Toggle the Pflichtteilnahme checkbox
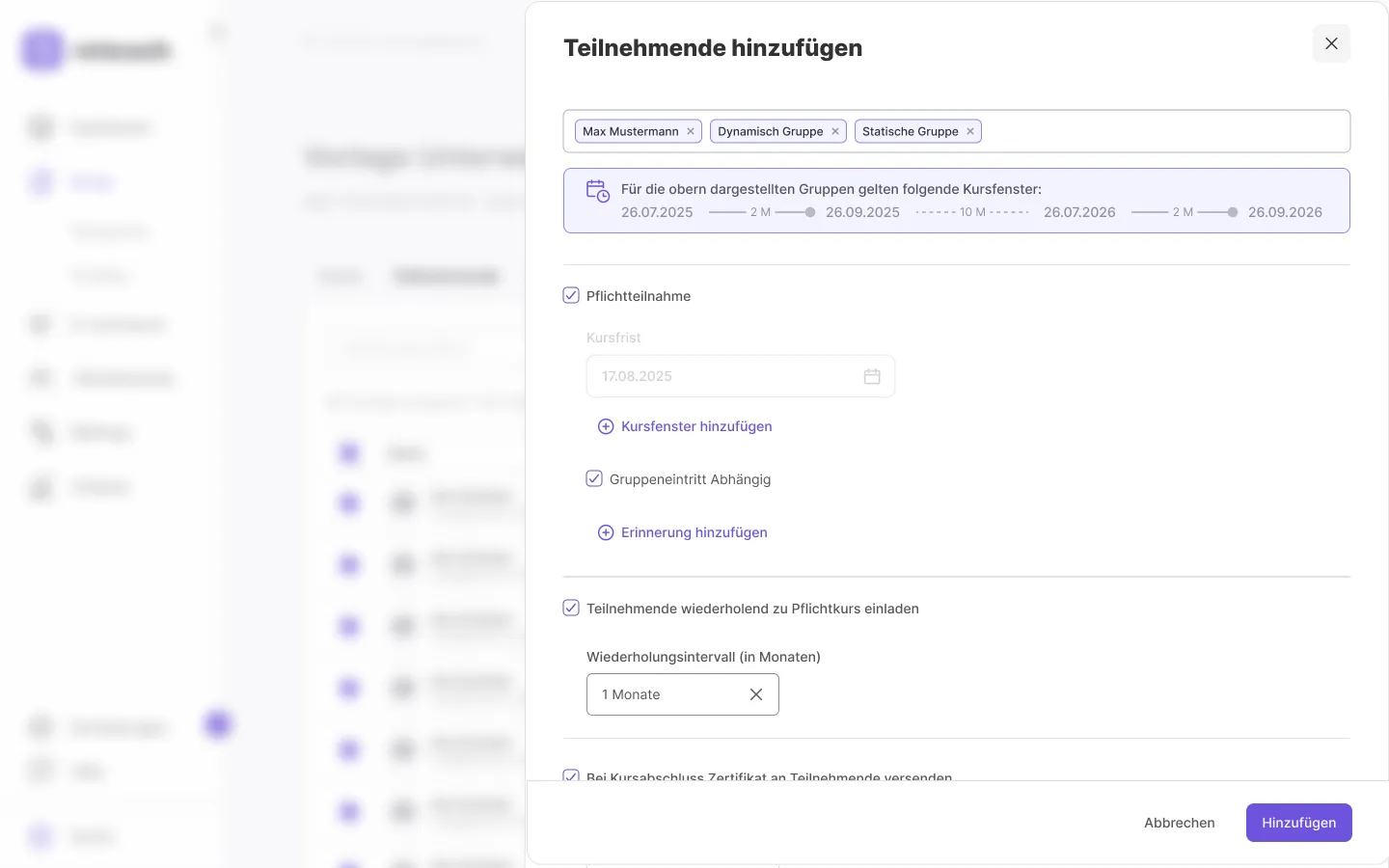Screen dimensions: 1389x868 [571, 295]
